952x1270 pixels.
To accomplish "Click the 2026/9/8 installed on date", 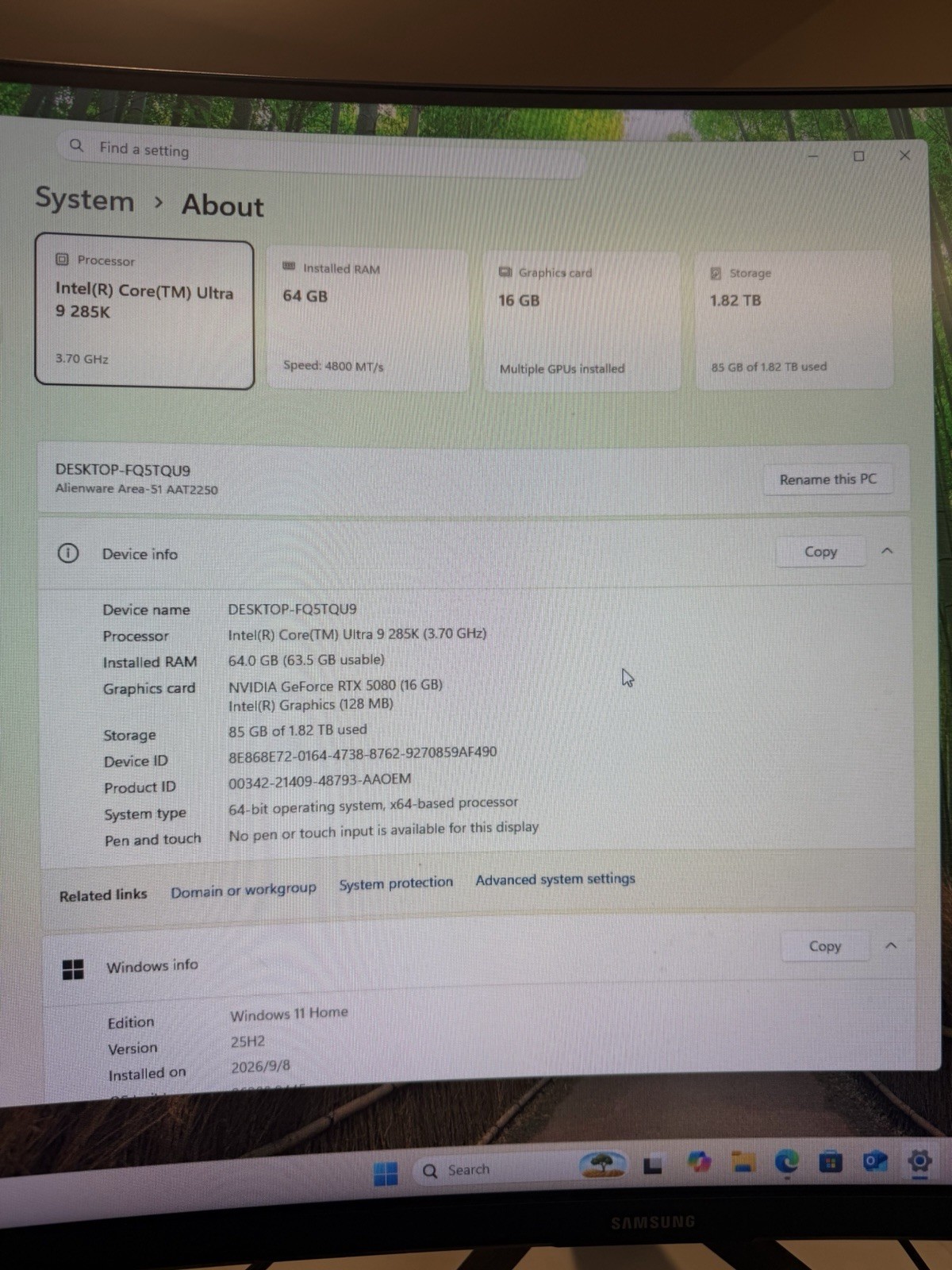I will click(x=260, y=1067).
